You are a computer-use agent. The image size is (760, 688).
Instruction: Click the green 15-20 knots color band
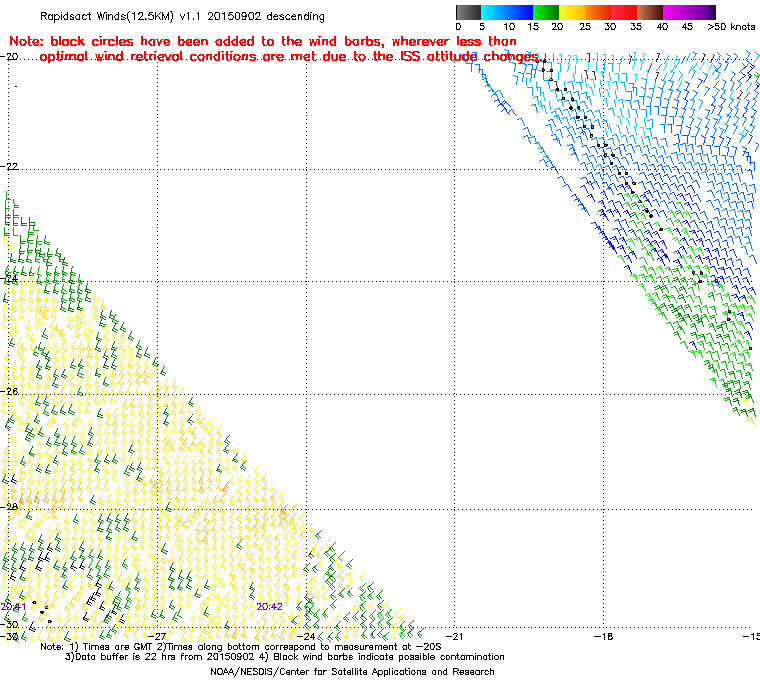coord(546,12)
